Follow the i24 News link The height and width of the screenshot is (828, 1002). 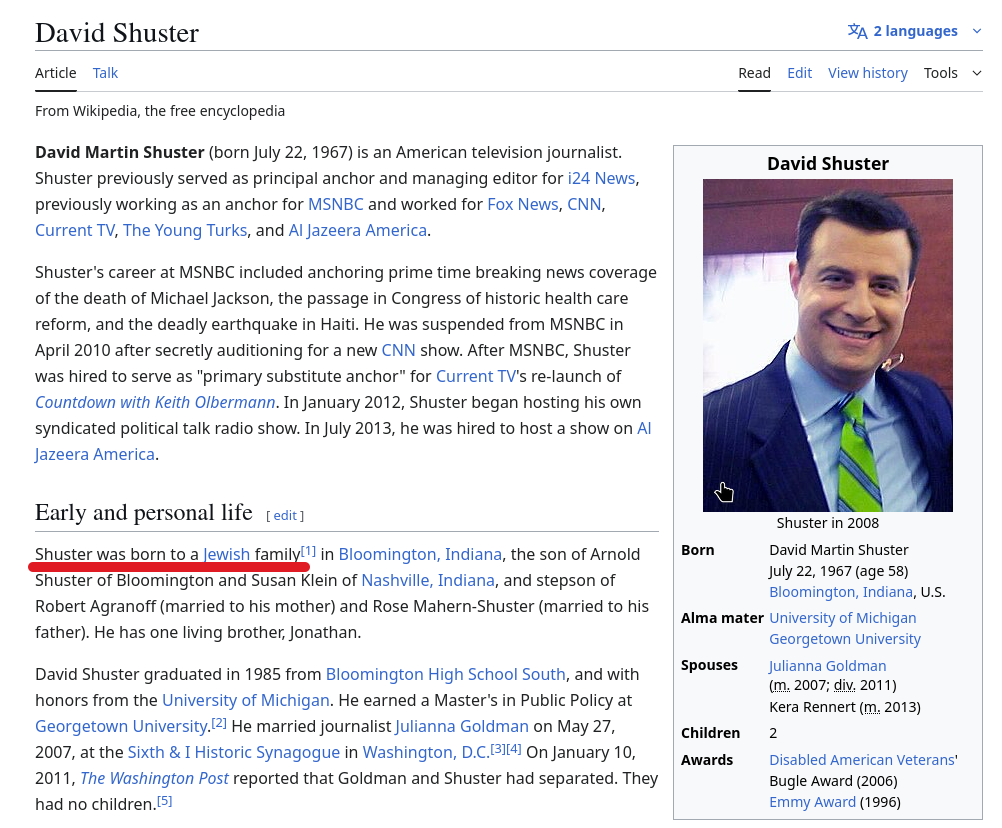point(601,178)
